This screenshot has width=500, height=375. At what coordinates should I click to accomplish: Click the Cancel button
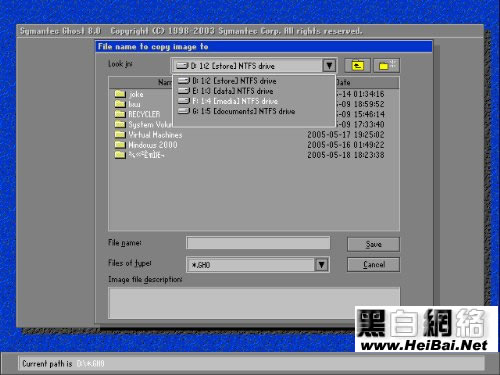(373, 265)
